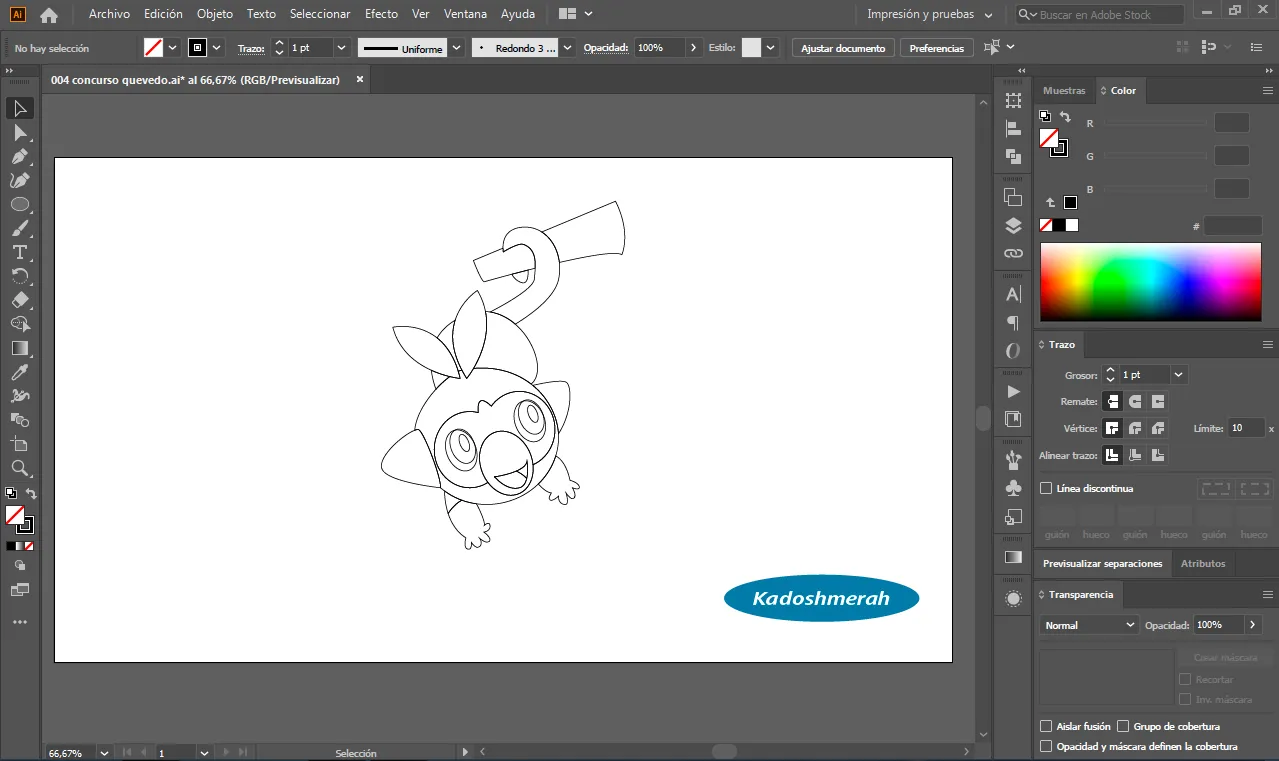Expand the Opacidad slider in control bar
Viewport: 1279px width, 761px height.
click(694, 48)
